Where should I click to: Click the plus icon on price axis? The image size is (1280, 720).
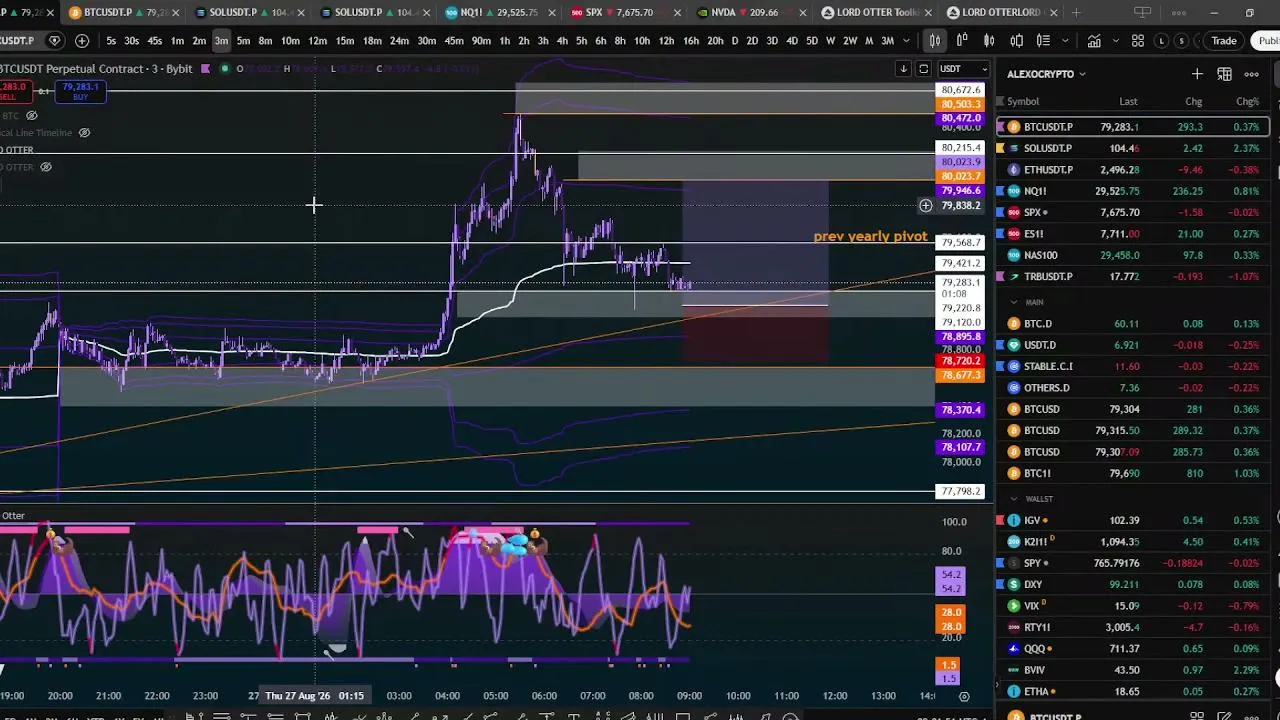coord(926,206)
